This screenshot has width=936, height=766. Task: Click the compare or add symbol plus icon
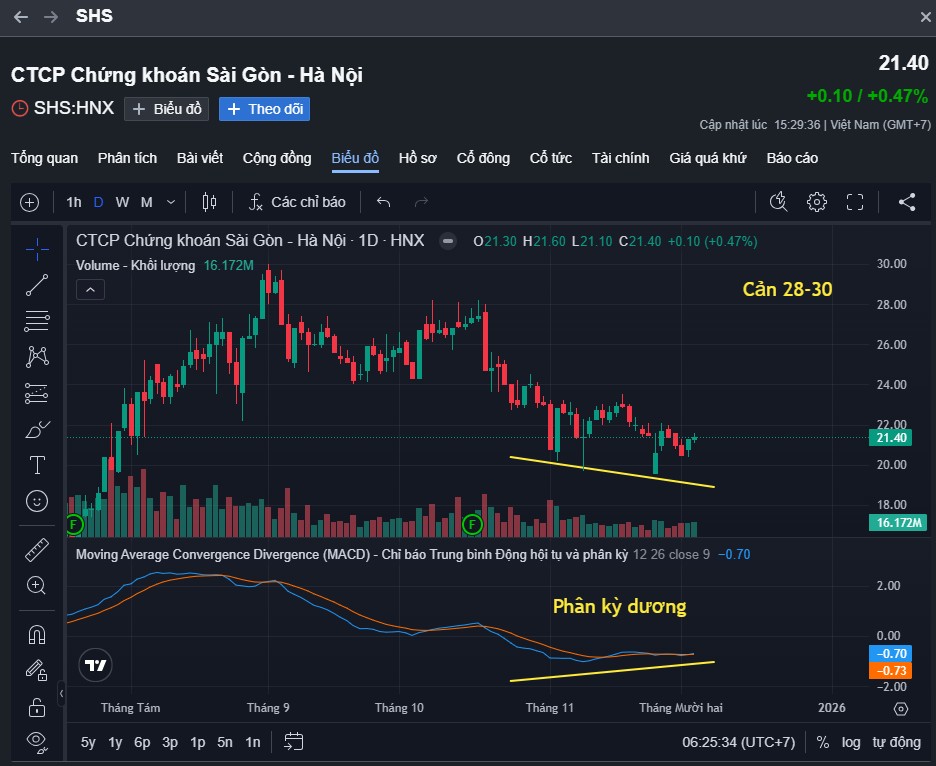(29, 202)
